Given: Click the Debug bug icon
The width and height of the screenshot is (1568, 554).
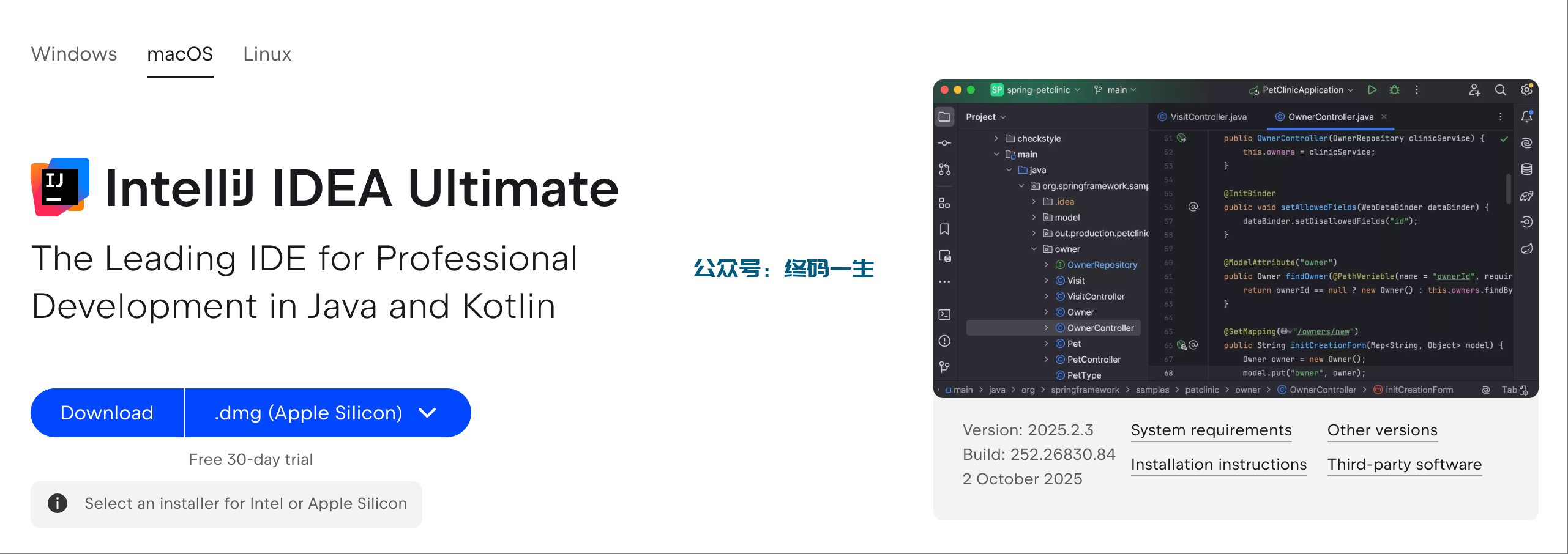Looking at the screenshot, I should point(1395,90).
